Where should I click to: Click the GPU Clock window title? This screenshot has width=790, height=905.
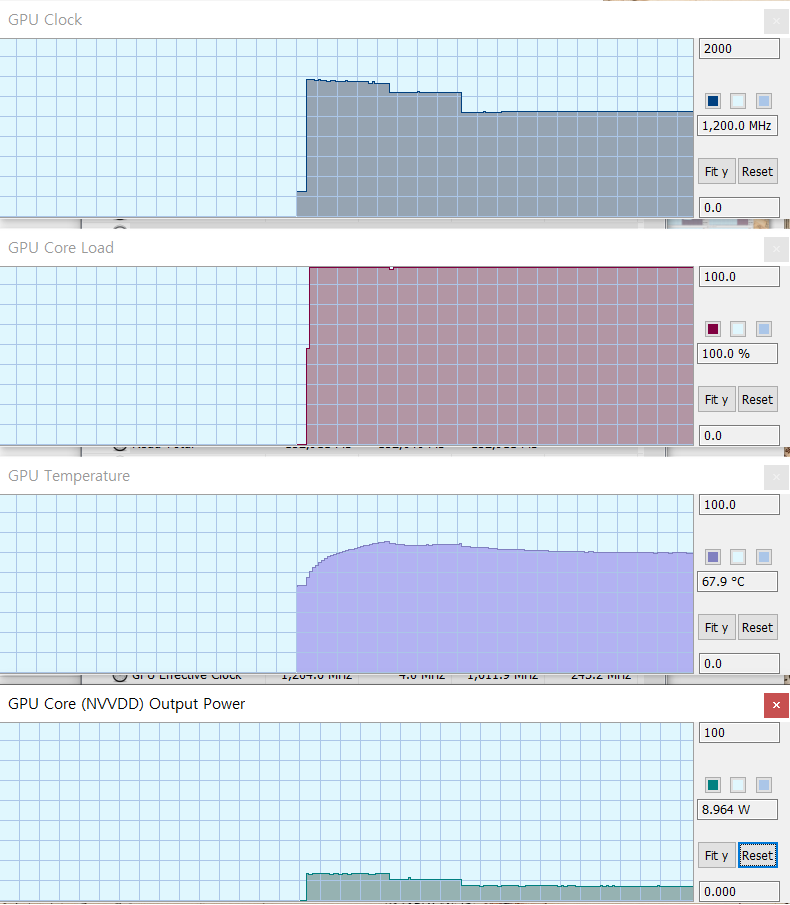(x=45, y=20)
